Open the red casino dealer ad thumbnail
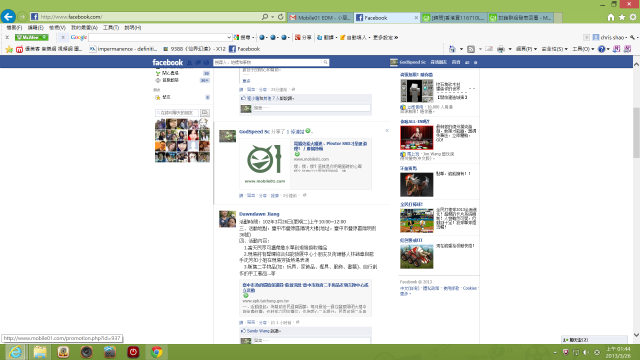This screenshot has width=640, height=360. pyautogui.click(x=416, y=138)
